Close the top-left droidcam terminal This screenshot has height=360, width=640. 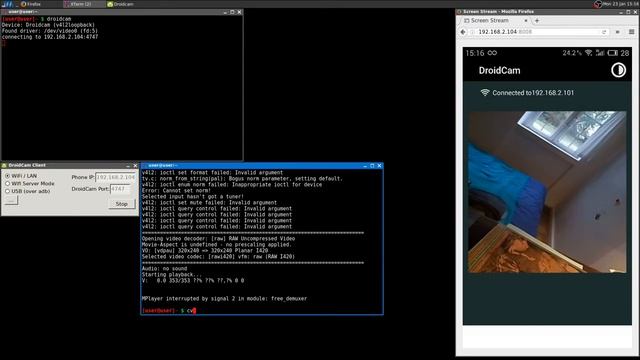click(x=239, y=12)
